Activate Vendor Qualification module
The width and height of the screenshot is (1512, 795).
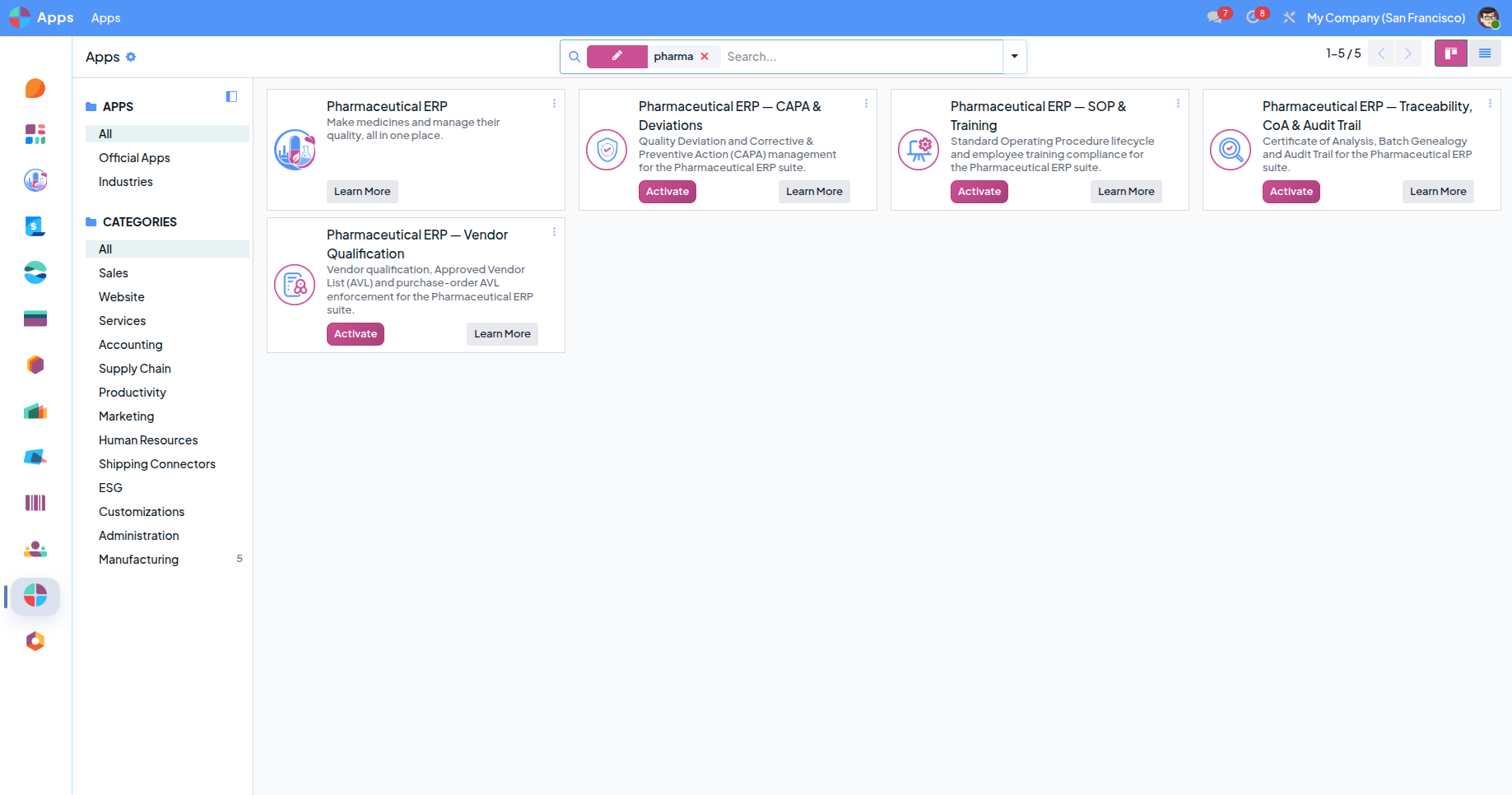coord(356,334)
